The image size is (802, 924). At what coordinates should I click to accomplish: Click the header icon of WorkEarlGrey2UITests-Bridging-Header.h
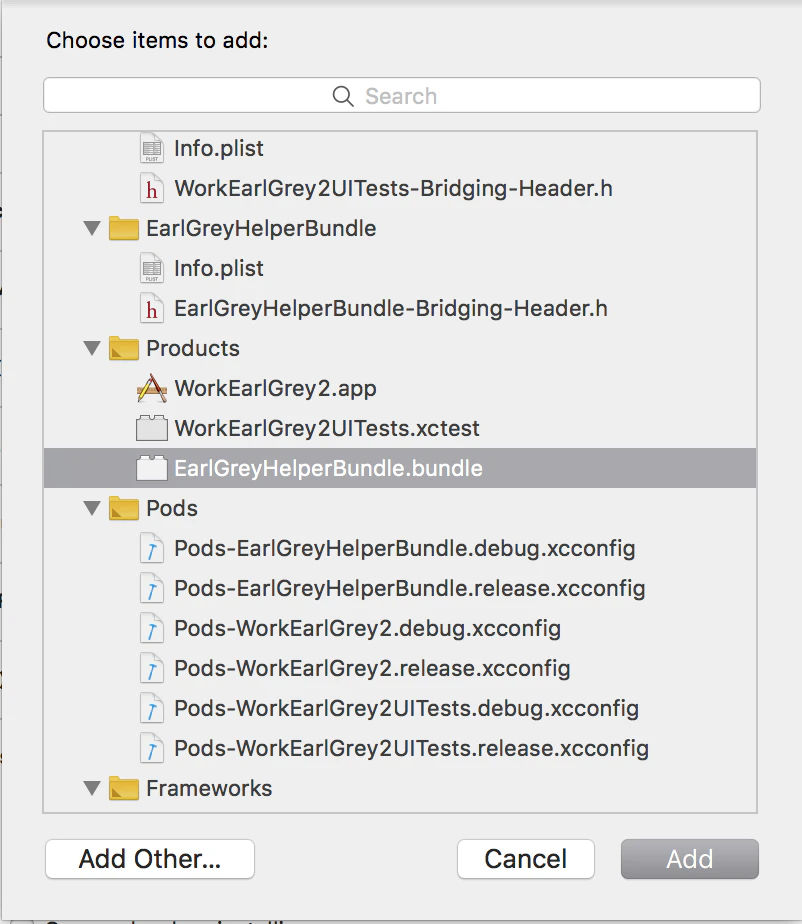click(x=152, y=189)
